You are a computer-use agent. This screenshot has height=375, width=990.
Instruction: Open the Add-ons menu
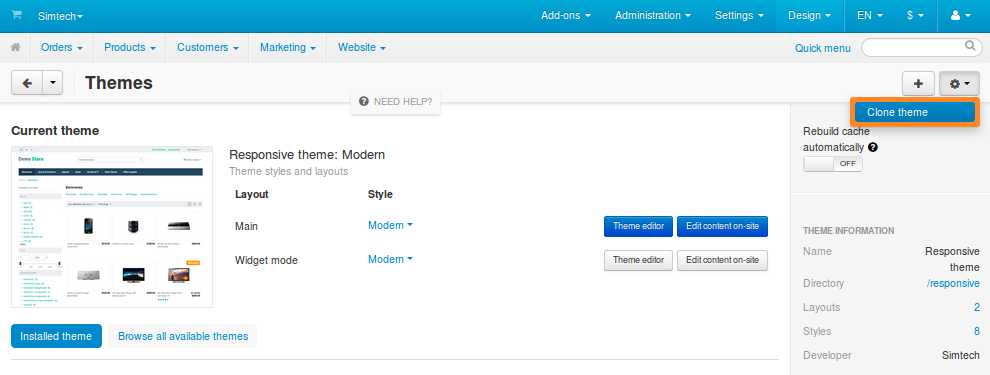[566, 16]
